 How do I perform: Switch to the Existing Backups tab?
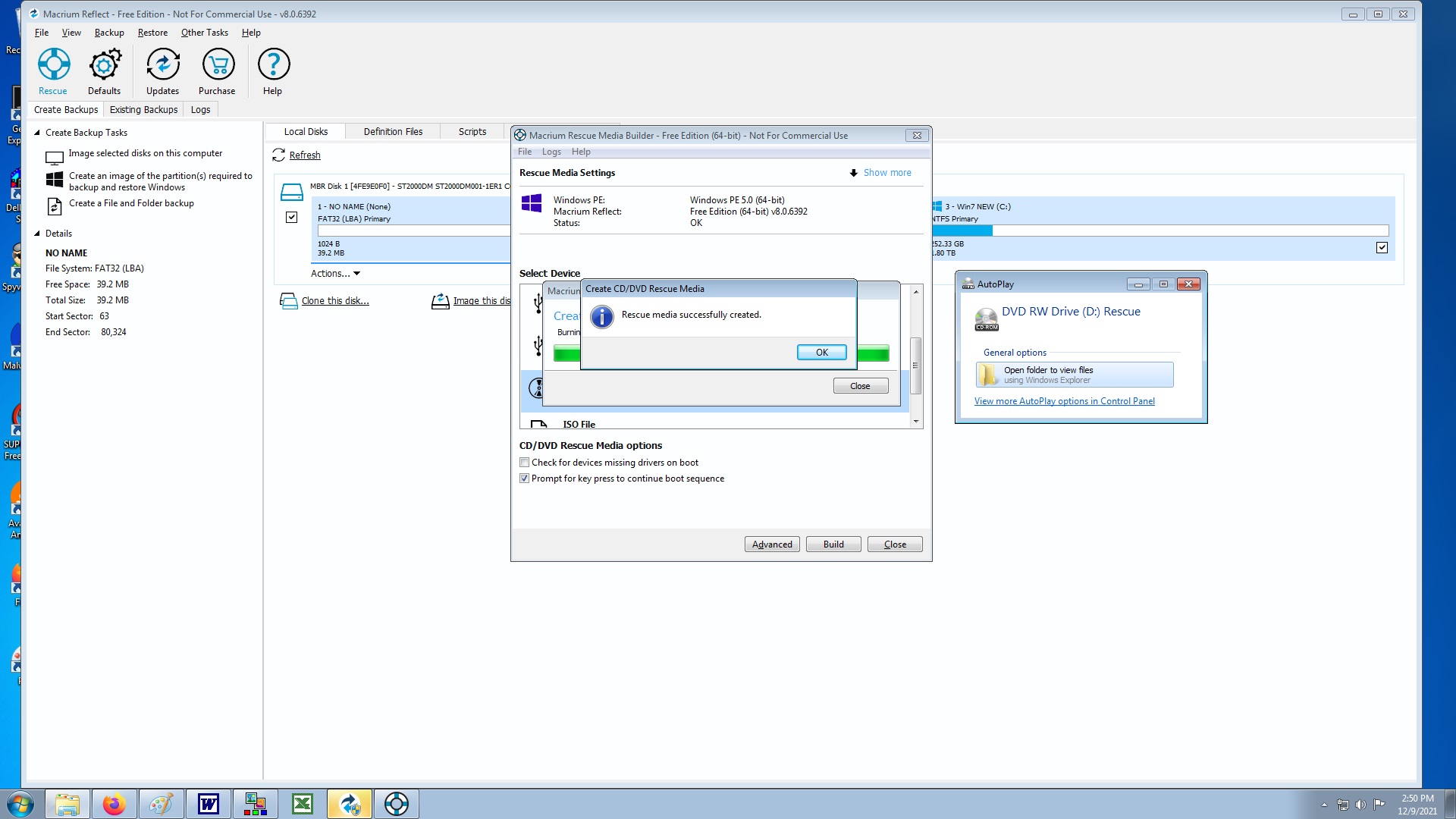143,110
